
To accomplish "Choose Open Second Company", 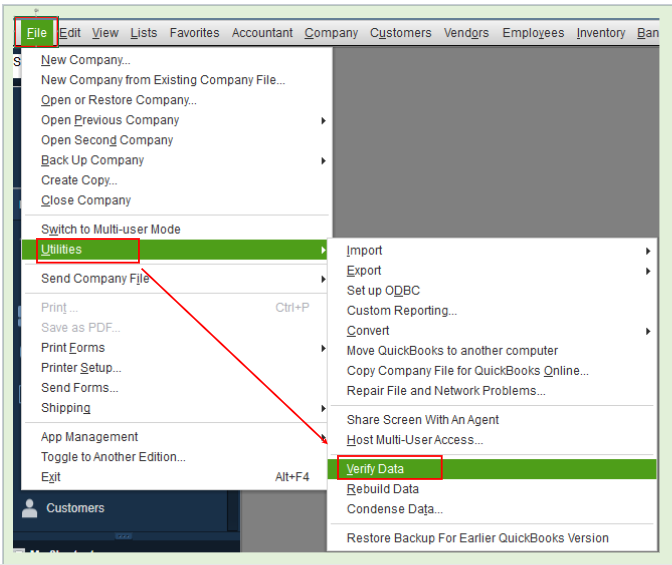I will click(x=176, y=140).
